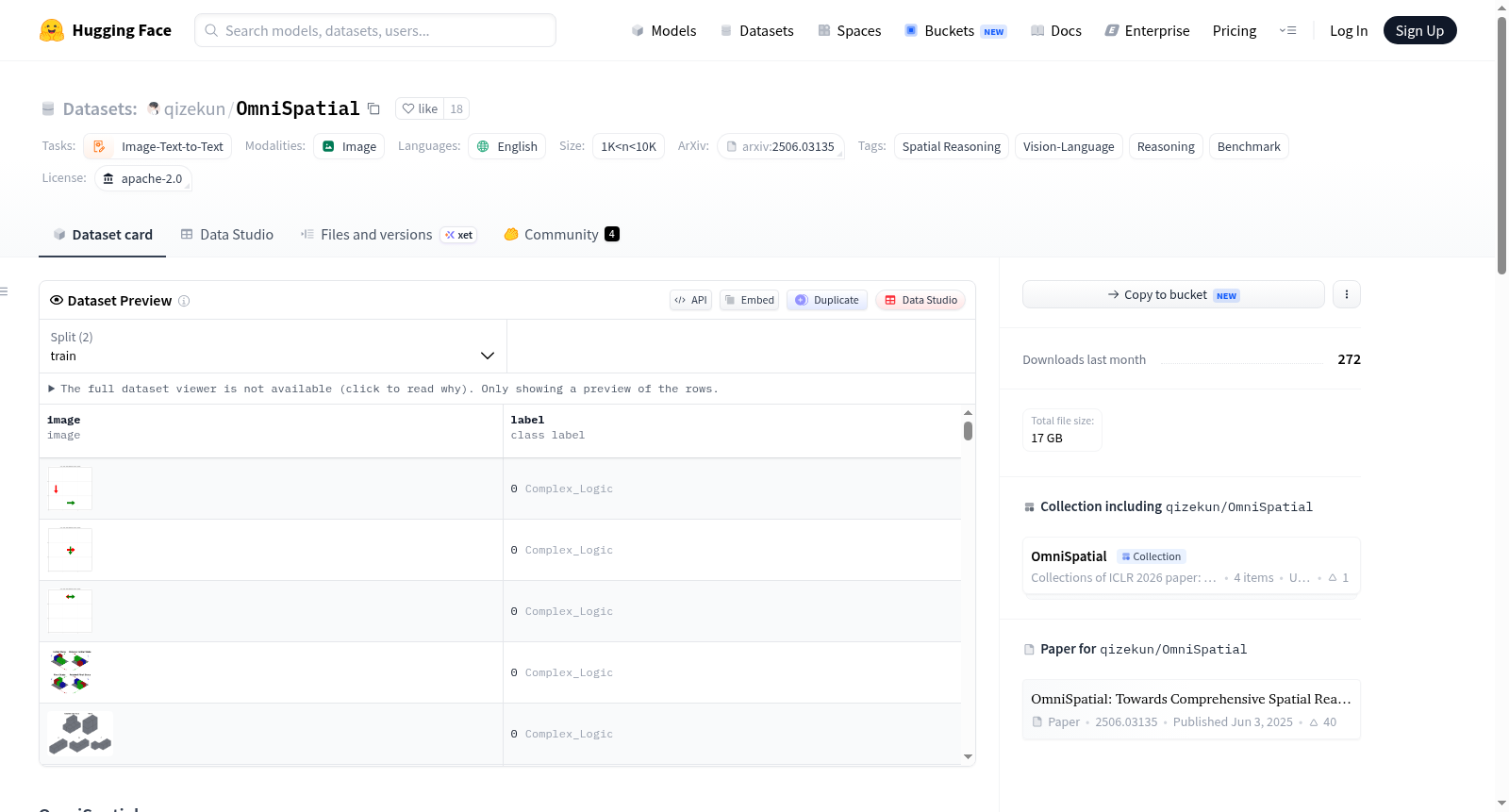Click the Datasets breadcrumb label

coord(100,108)
